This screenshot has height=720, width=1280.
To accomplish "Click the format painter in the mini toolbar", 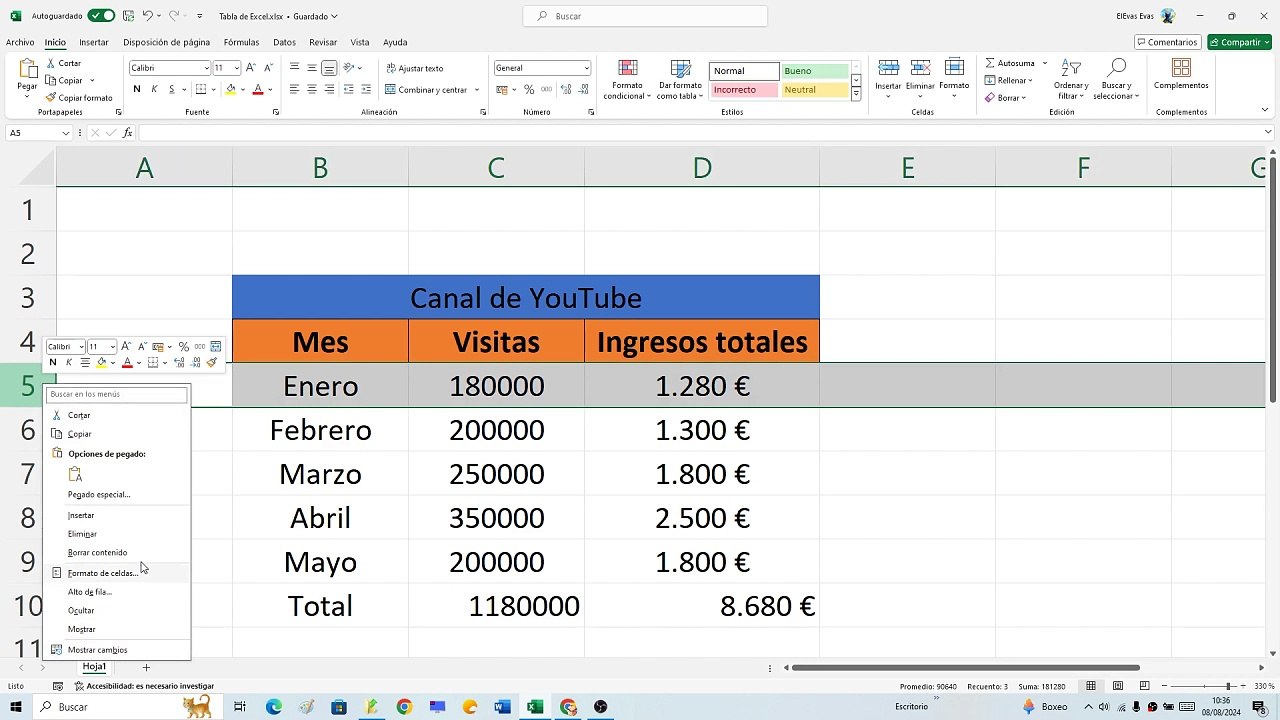I will [211, 362].
